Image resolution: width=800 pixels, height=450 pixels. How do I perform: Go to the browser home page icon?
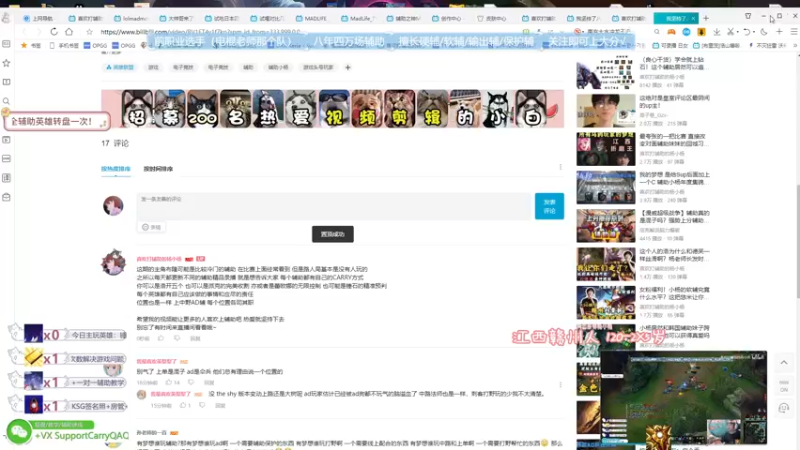click(x=69, y=32)
